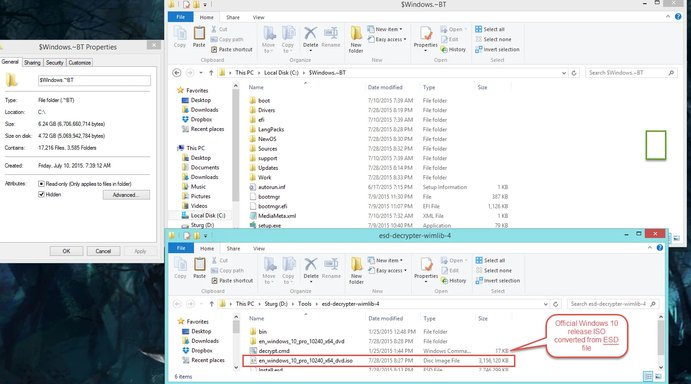Open File tab in $Windows.~BT window
This screenshot has height=384, width=691.
tap(181, 17)
